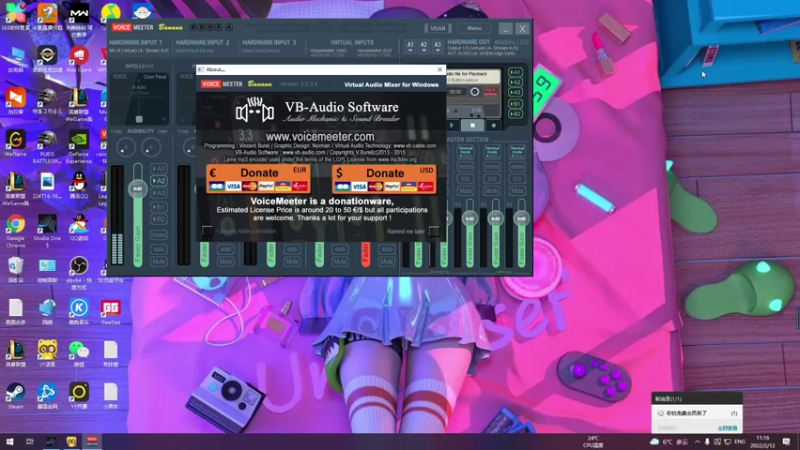Toggle A2 routing on Hardware Input 1 strip

159,181
